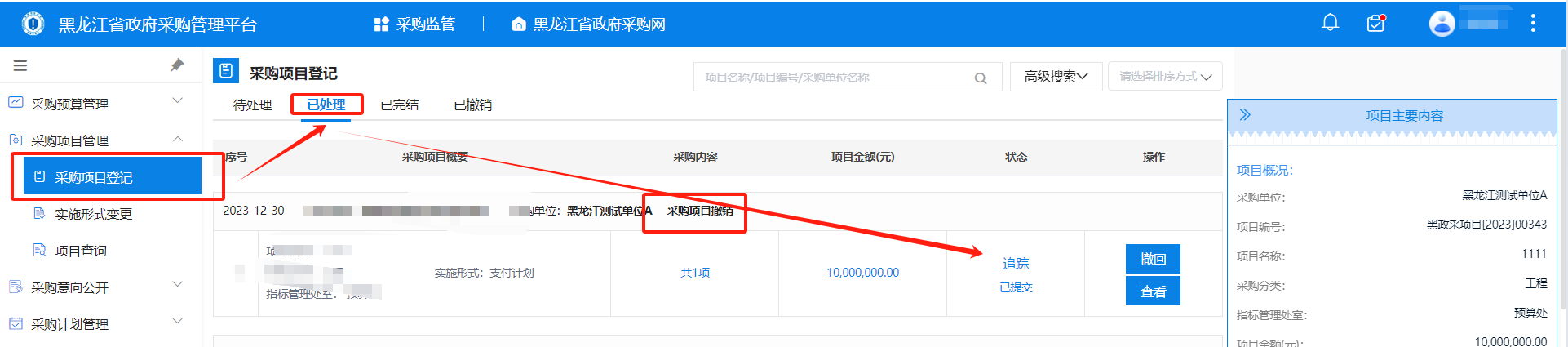Collapse sidebar with hamburger icon

[x=20, y=65]
